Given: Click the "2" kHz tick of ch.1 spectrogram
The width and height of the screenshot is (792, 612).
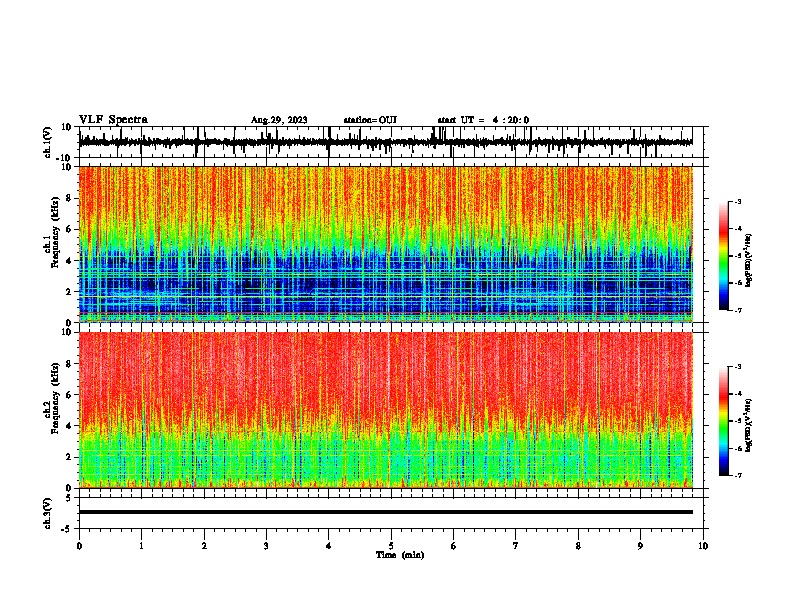Looking at the screenshot, I should coord(69,292).
